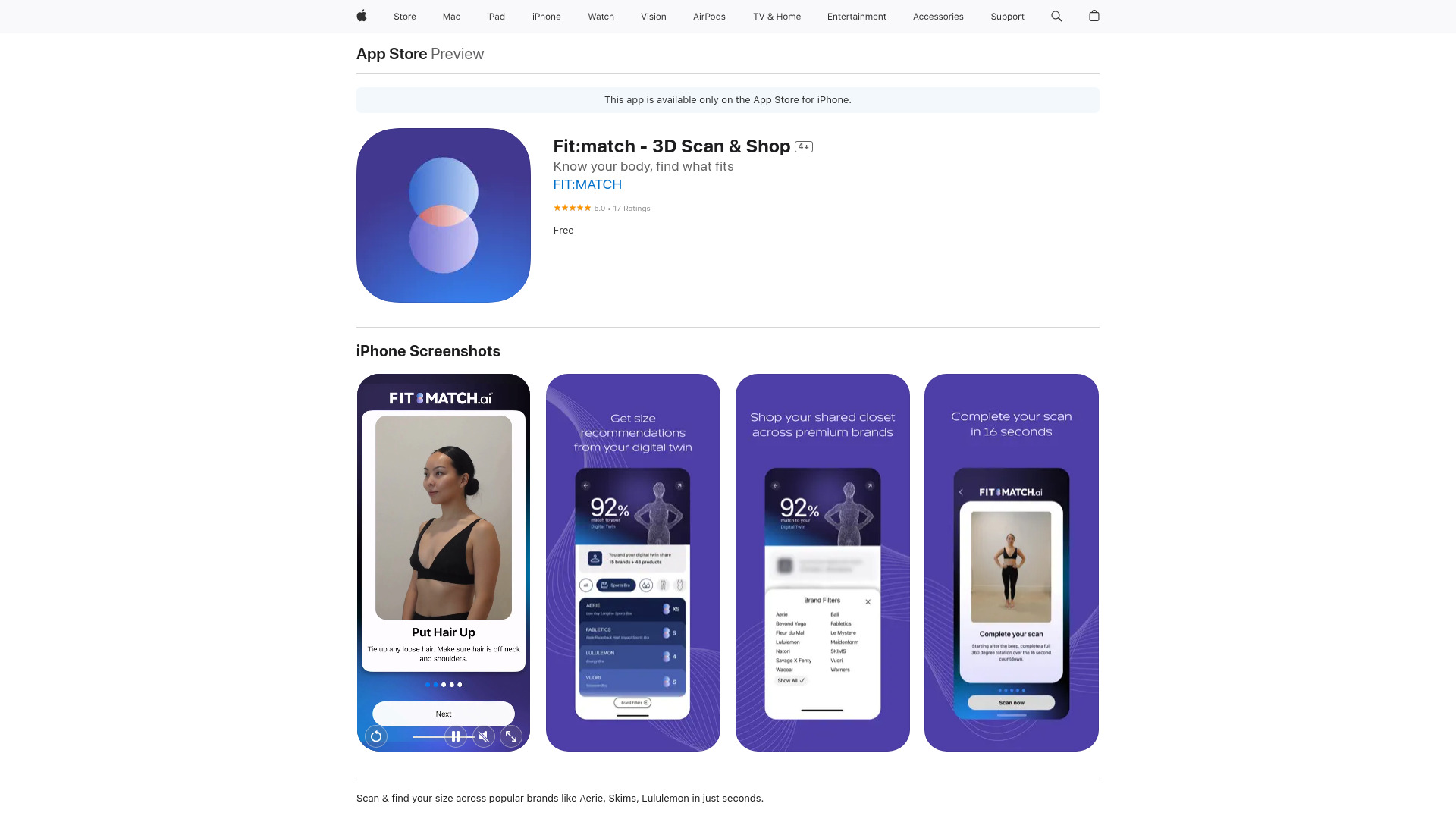This screenshot has width=1456, height=819.
Task: Click the close X on Brand Filters panel
Action: [x=868, y=602]
